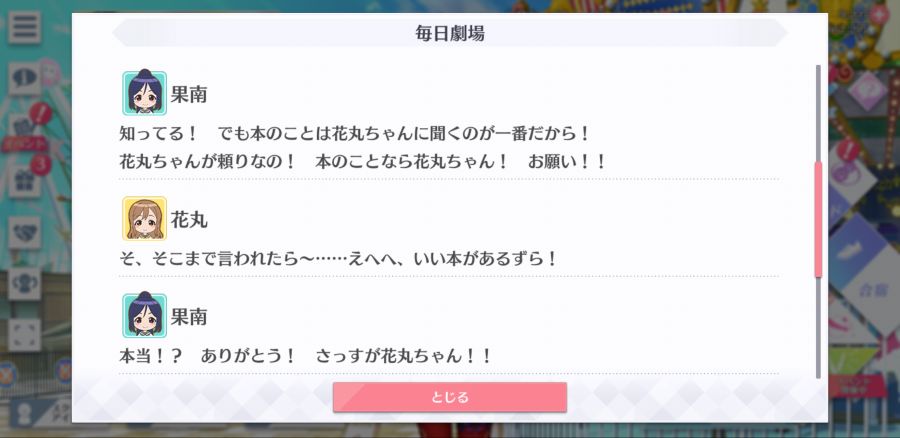
Task: Open the trophy goals icon
Action: 24,284
